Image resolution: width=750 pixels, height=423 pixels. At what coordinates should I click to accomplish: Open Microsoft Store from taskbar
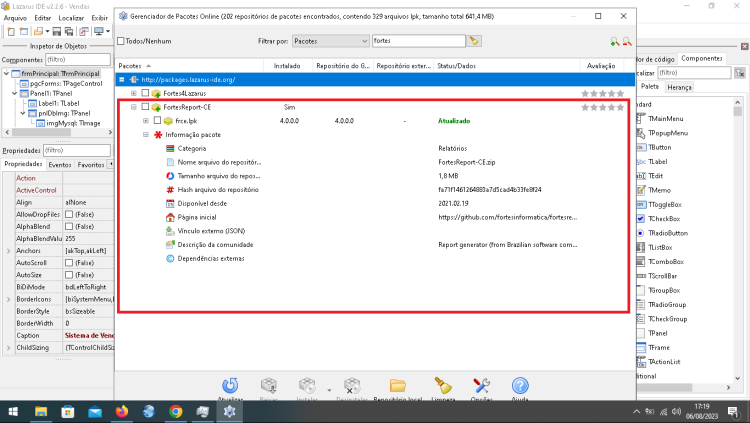pyautogui.click(x=68, y=412)
